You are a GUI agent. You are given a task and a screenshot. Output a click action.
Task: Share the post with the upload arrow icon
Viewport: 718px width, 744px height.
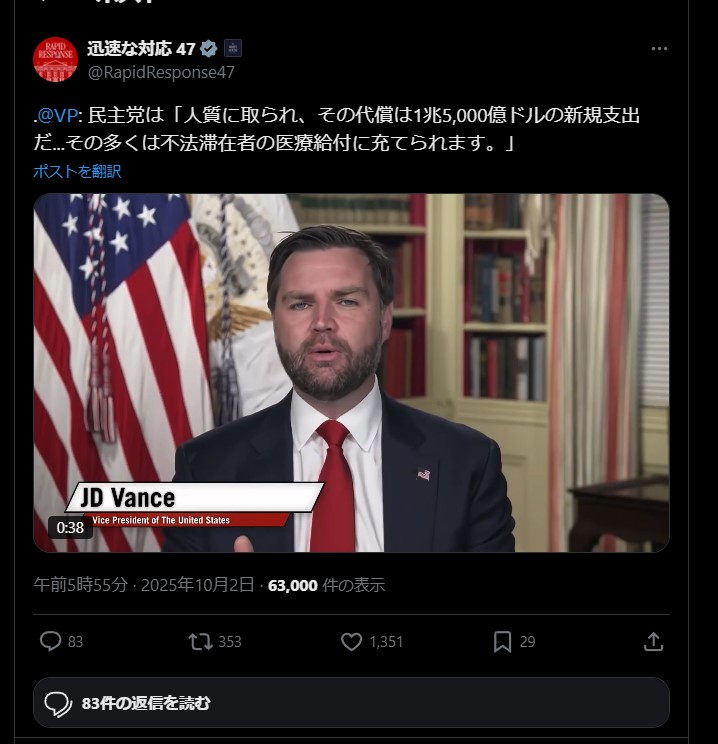pyautogui.click(x=653, y=642)
